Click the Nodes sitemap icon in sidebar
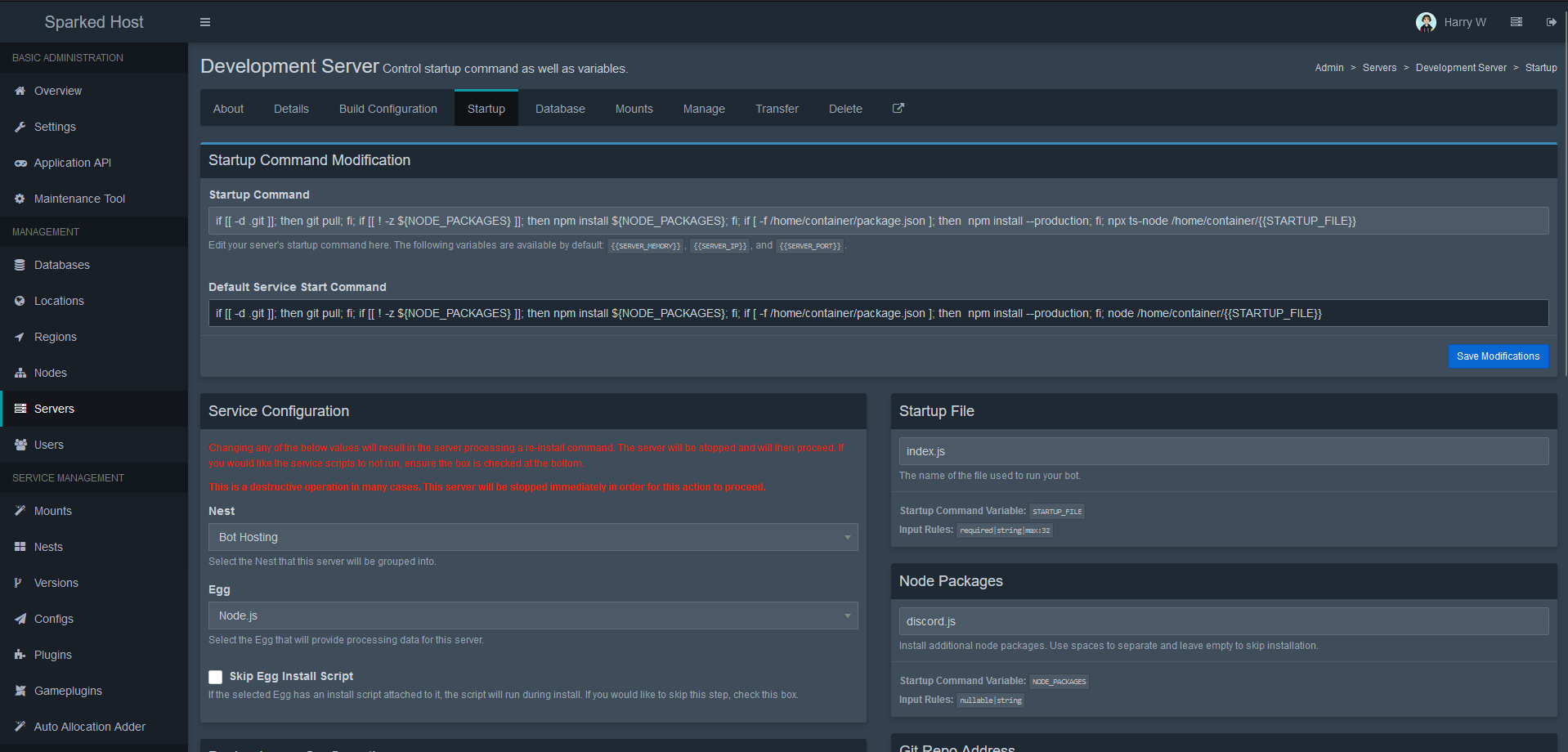This screenshot has width=1568, height=752. 20,373
